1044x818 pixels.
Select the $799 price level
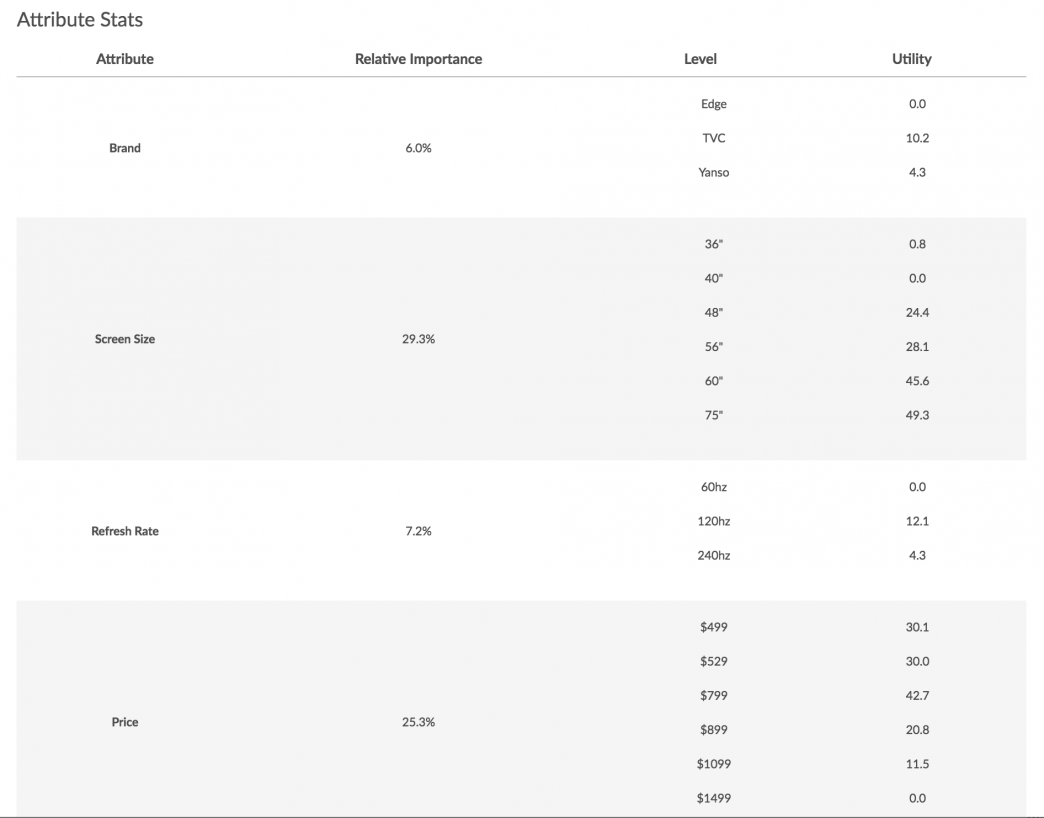[x=714, y=695]
